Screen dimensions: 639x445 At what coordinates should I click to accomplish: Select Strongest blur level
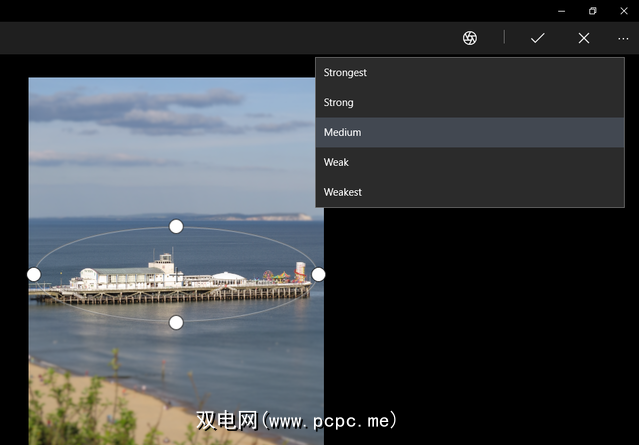(470, 73)
